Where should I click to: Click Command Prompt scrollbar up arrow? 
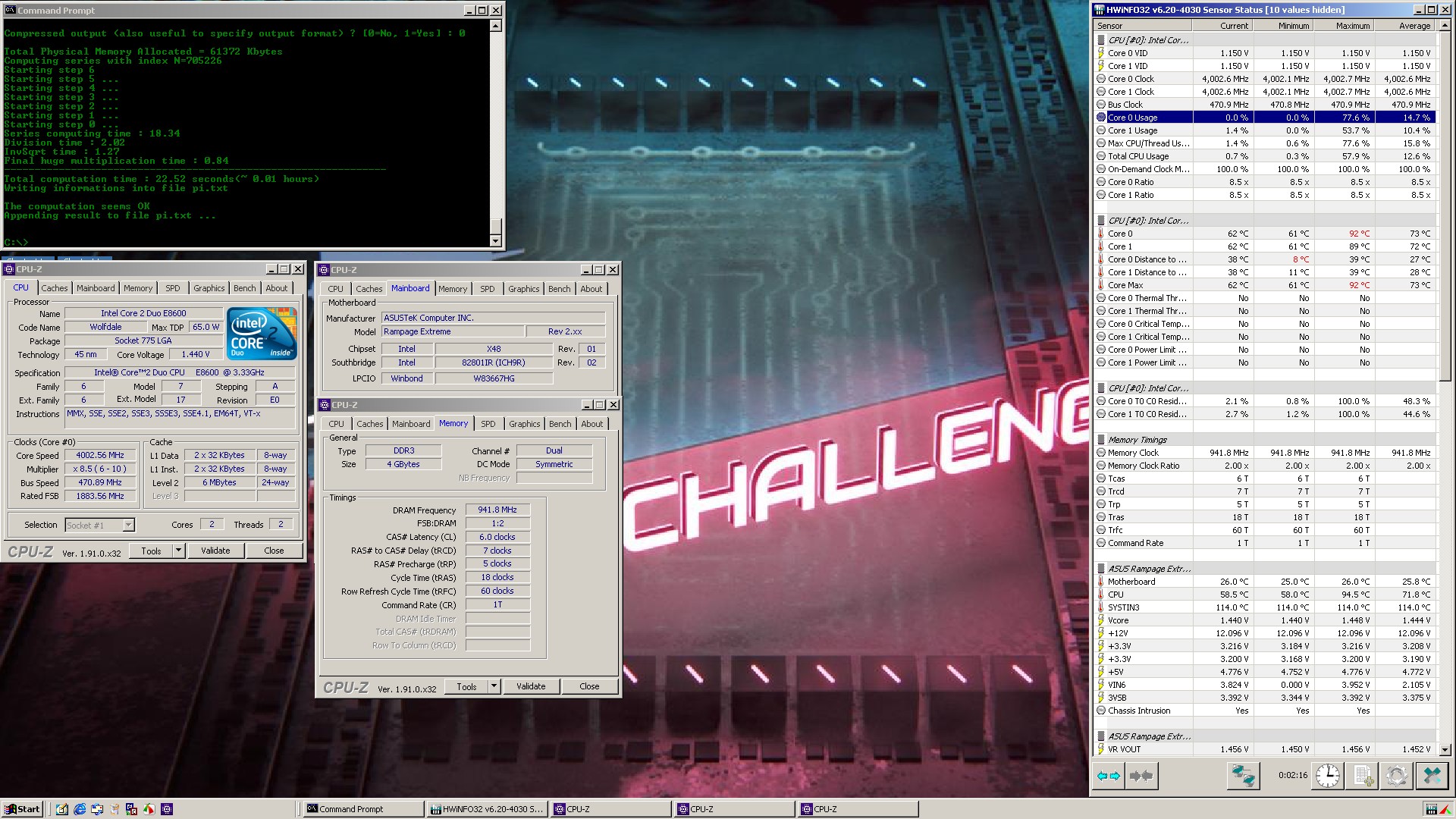pos(496,26)
